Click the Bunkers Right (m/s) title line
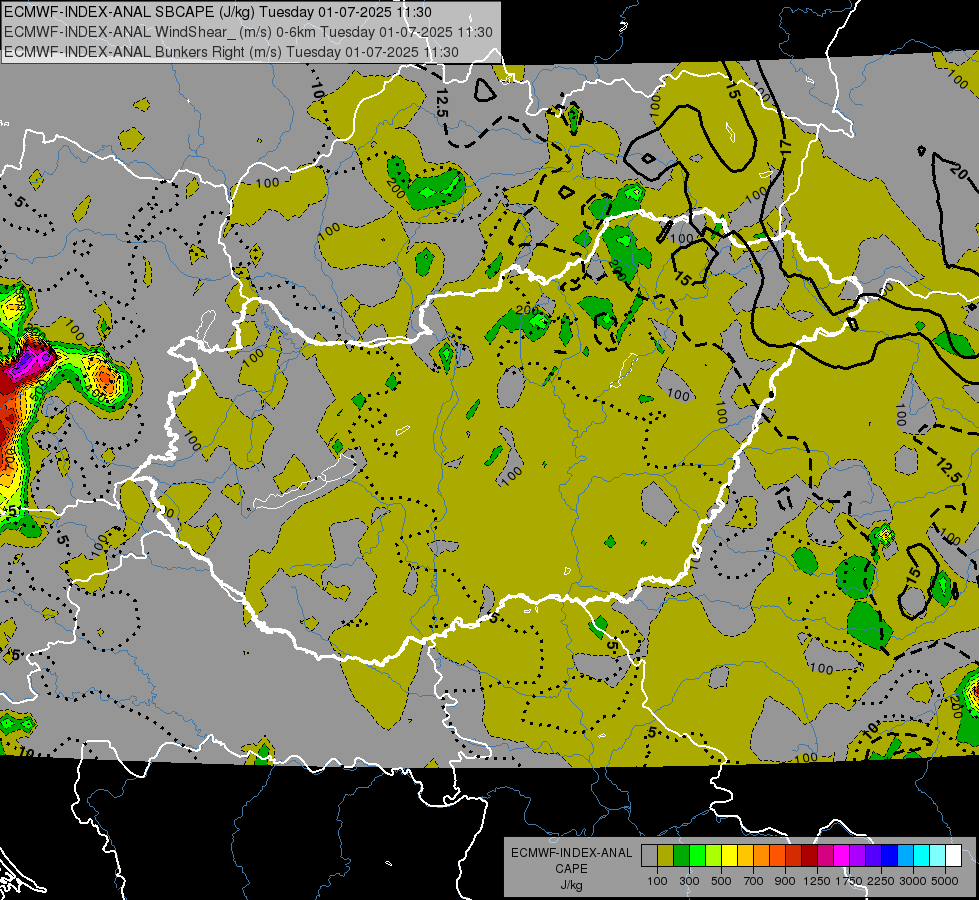Image resolution: width=979 pixels, height=900 pixels. coord(232,52)
